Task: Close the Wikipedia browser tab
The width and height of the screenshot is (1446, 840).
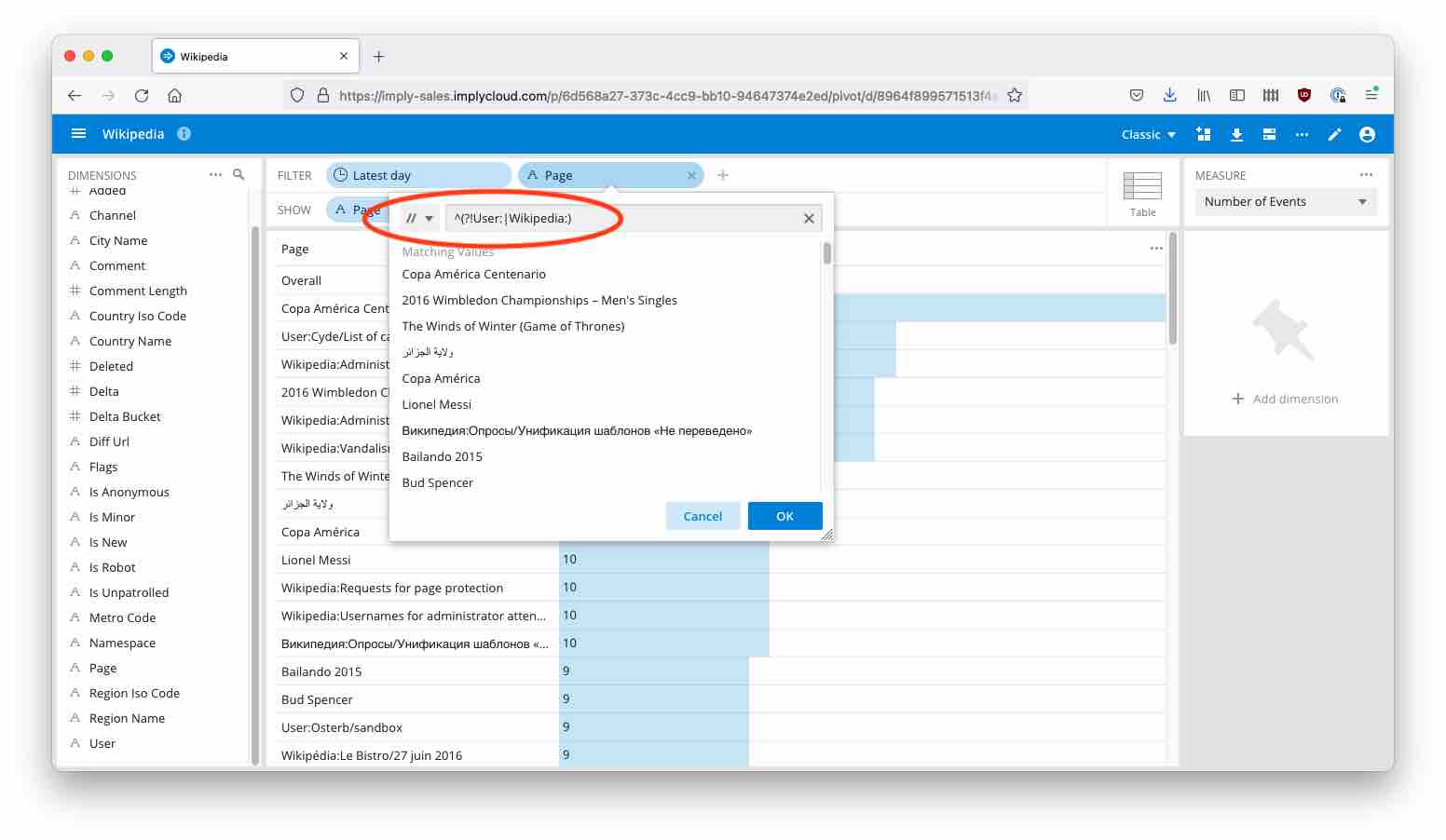Action: [x=344, y=57]
